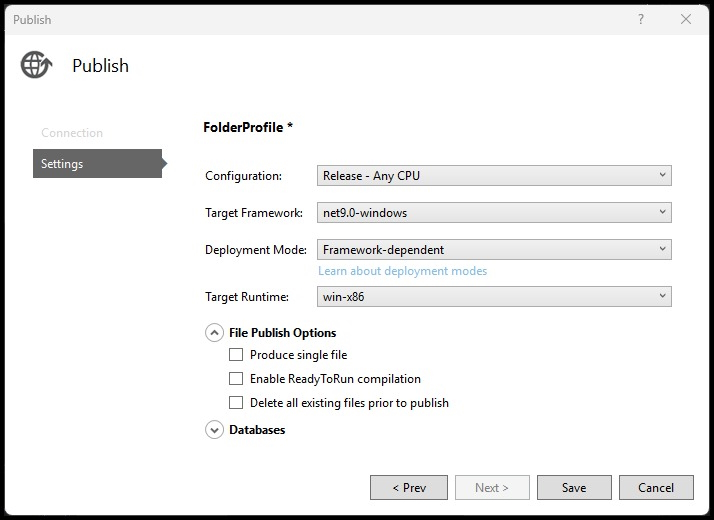Viewport: 714px width, 520px height.
Task: Click the Deployment Mode dropdown arrow
Action: [663, 249]
